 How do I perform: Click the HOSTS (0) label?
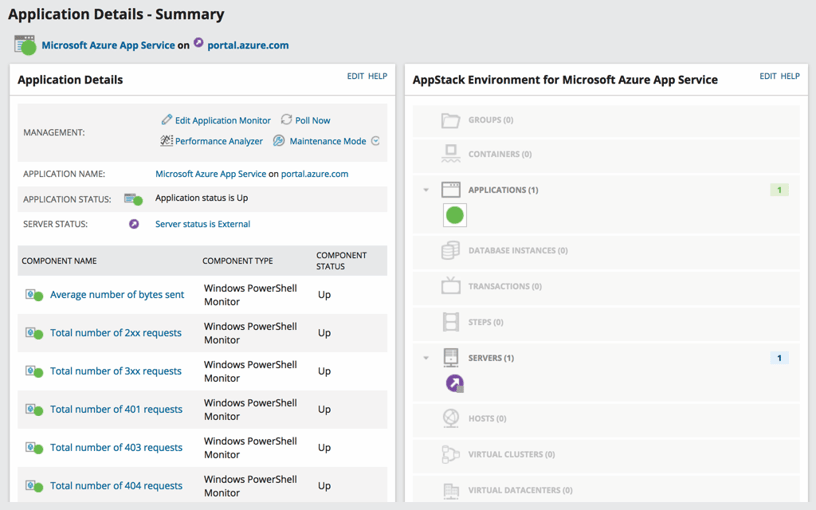coord(487,418)
